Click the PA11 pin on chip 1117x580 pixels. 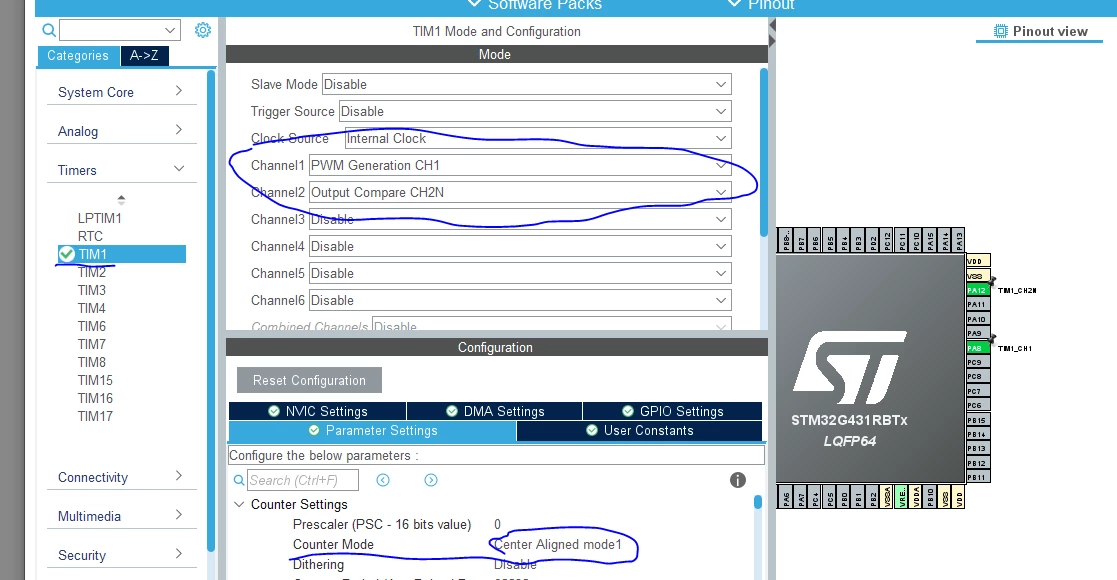click(977, 304)
